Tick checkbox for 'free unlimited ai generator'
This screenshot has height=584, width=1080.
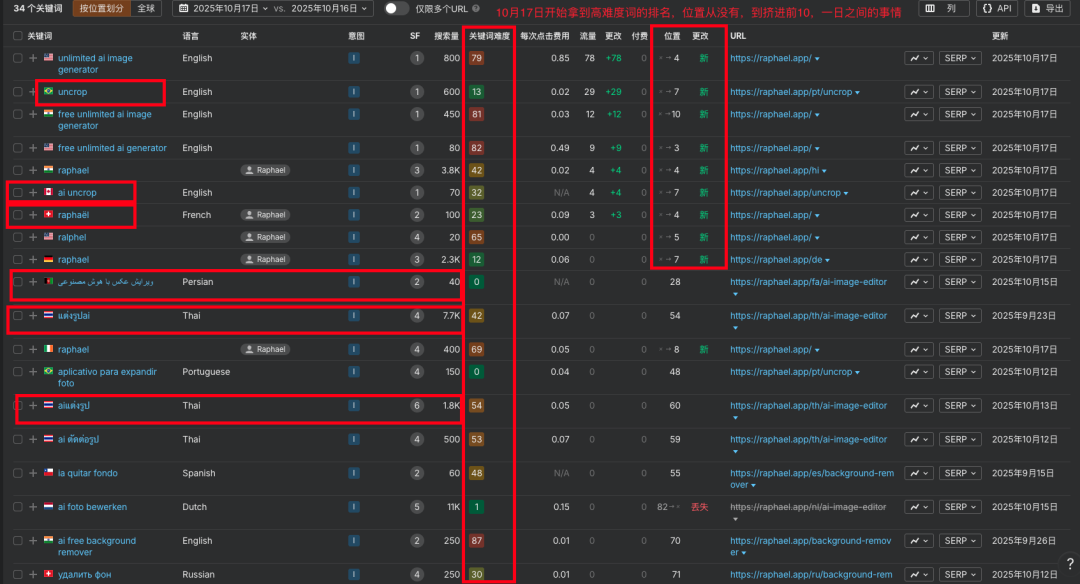tap(17, 147)
